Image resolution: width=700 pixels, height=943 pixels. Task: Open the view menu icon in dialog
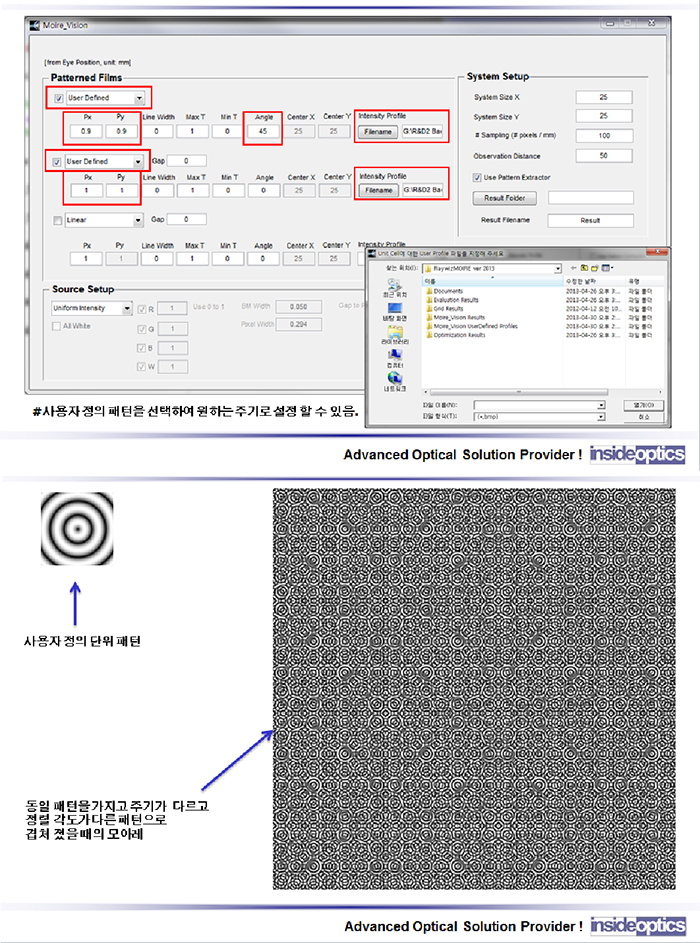point(608,269)
